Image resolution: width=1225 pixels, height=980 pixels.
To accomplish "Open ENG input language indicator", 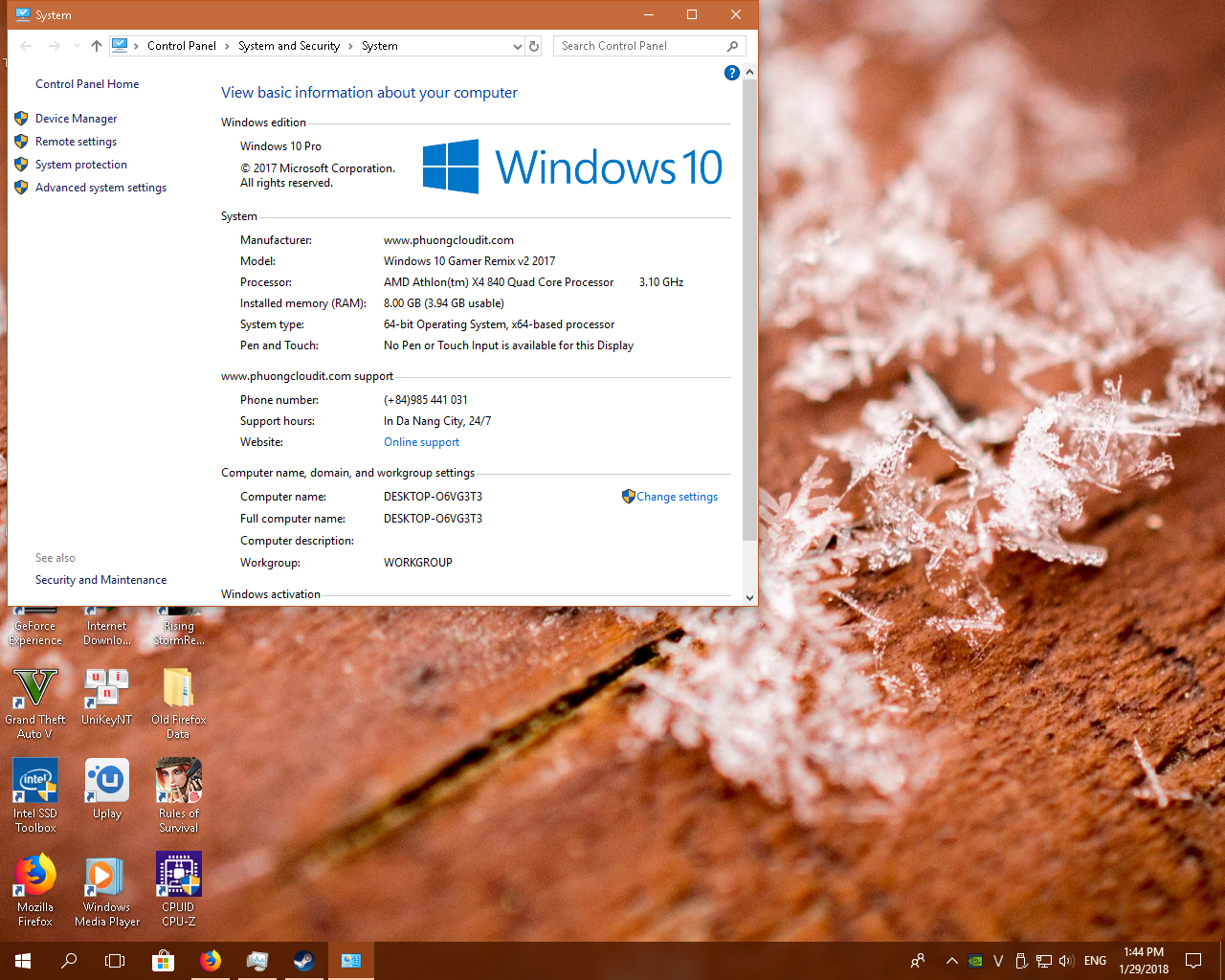I will [x=1096, y=961].
